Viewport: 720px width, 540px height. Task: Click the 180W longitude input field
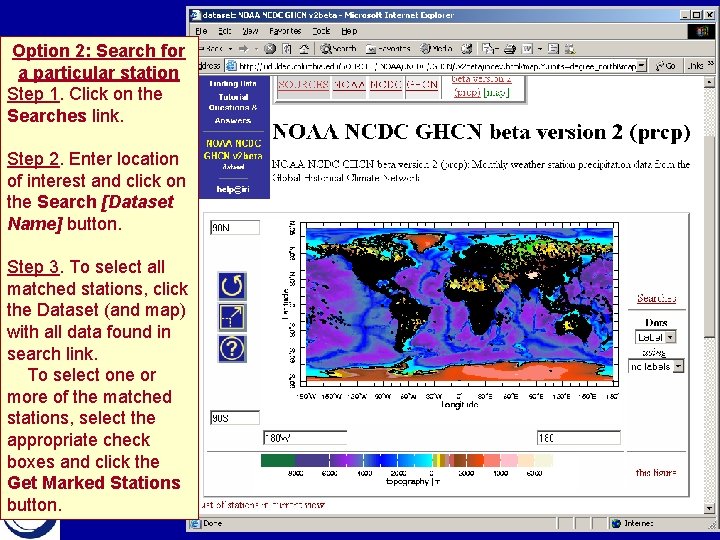(304, 438)
